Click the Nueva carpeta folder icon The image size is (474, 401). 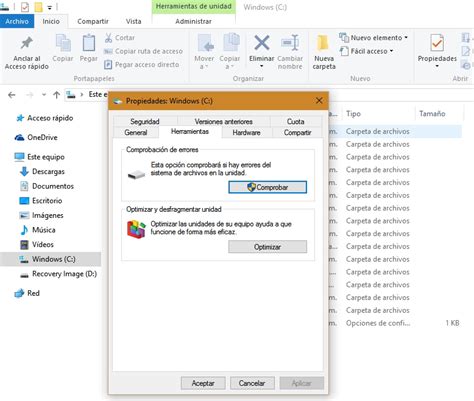[x=323, y=43]
